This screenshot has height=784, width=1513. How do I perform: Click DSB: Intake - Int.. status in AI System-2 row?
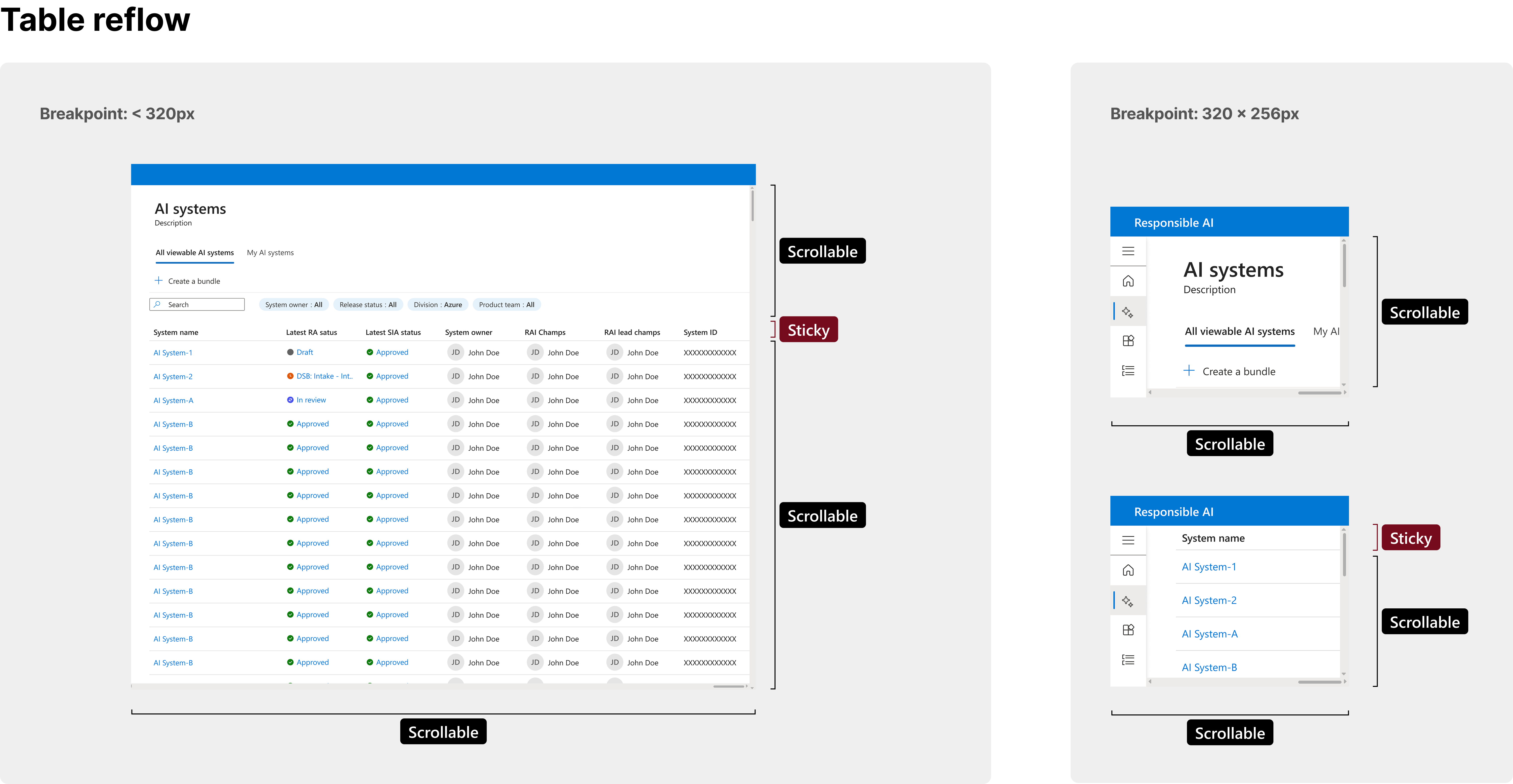tap(324, 376)
